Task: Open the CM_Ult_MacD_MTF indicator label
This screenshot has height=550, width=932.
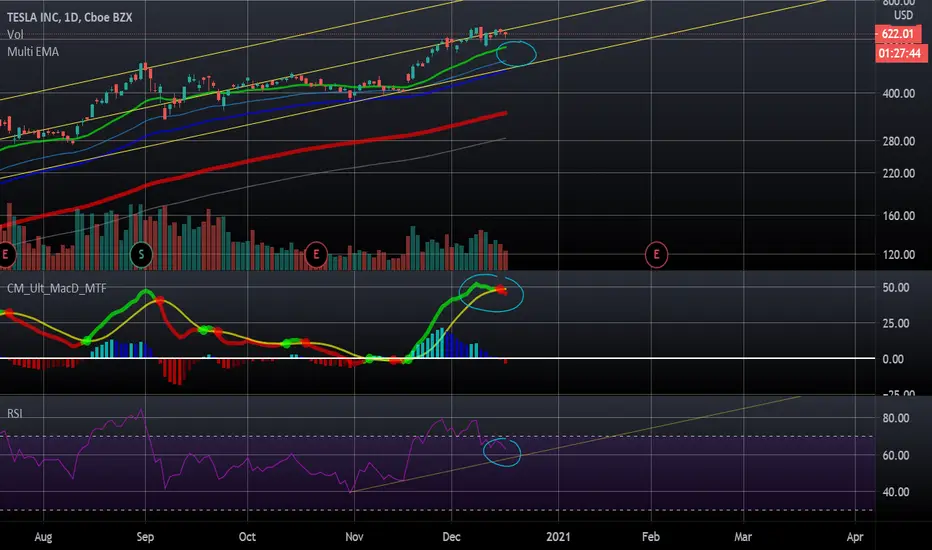Action: (x=56, y=288)
